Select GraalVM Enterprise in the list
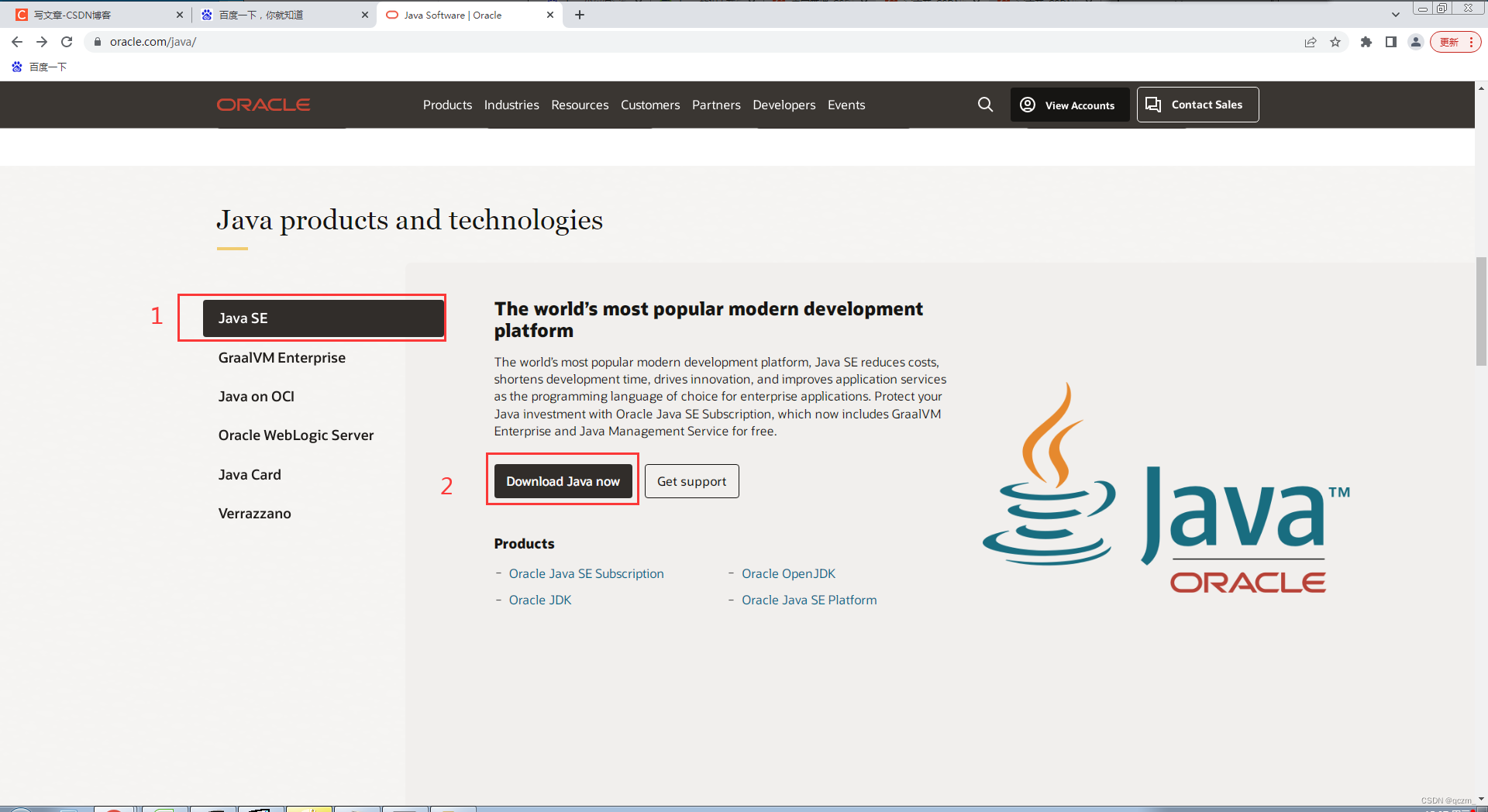 282,358
